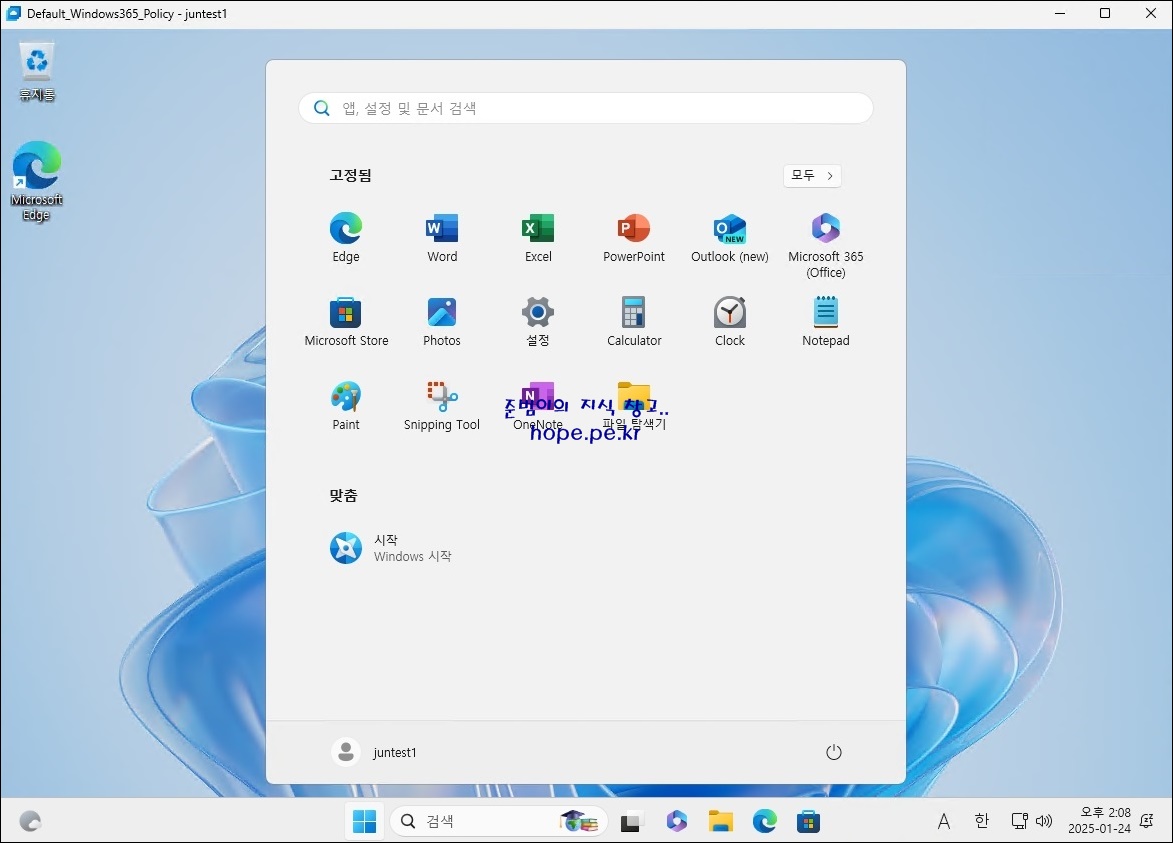Maximize the Default_Windows365_Policy window
1173x843 pixels.
[x=1104, y=13]
